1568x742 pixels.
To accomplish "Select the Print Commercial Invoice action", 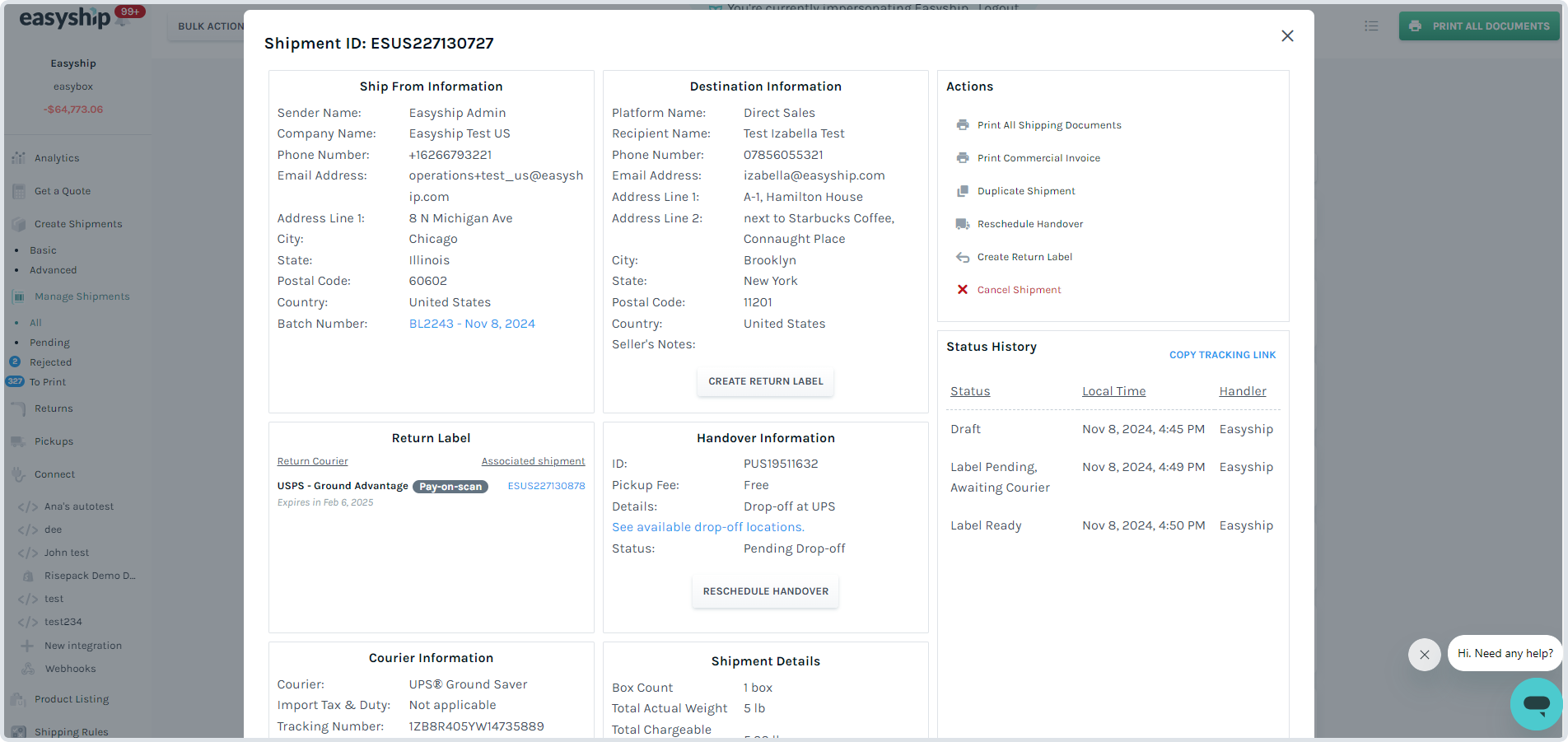I will 1038,158.
